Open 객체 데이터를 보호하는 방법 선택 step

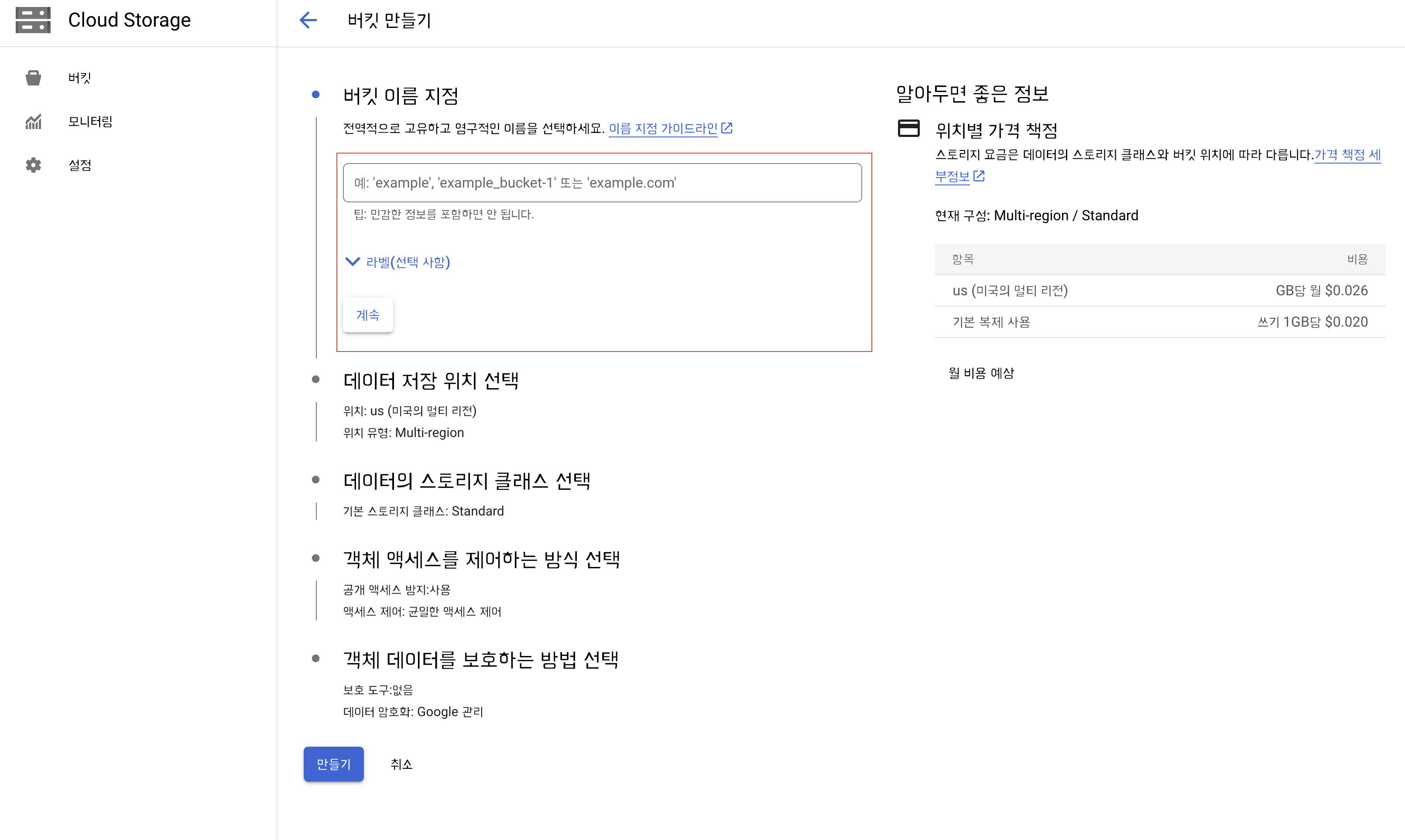tap(480, 659)
